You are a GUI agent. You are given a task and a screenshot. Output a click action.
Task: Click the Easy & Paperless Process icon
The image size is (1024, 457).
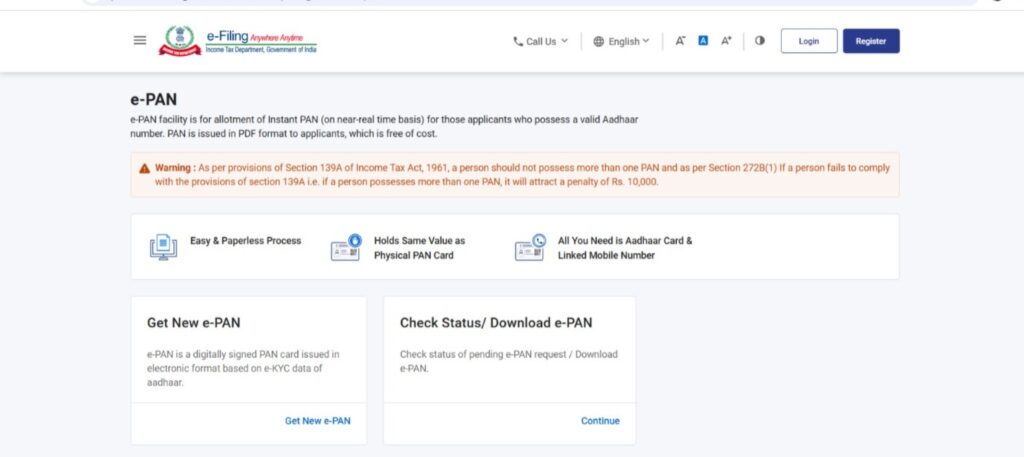162,247
